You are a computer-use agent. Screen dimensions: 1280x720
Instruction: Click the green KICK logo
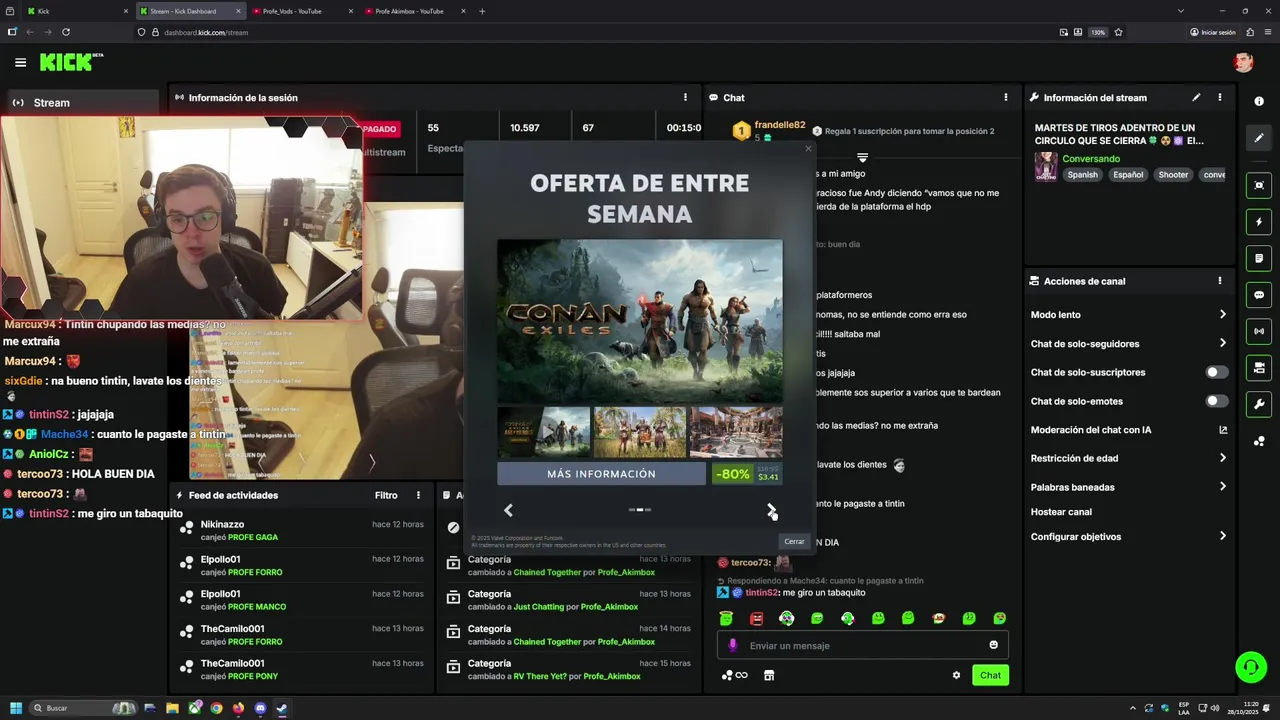coord(71,62)
